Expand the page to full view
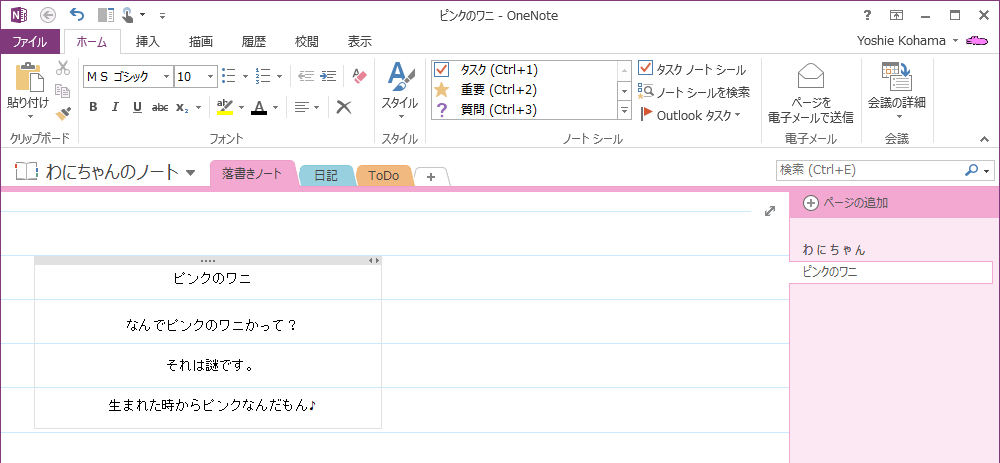The image size is (1000, 463). point(770,211)
